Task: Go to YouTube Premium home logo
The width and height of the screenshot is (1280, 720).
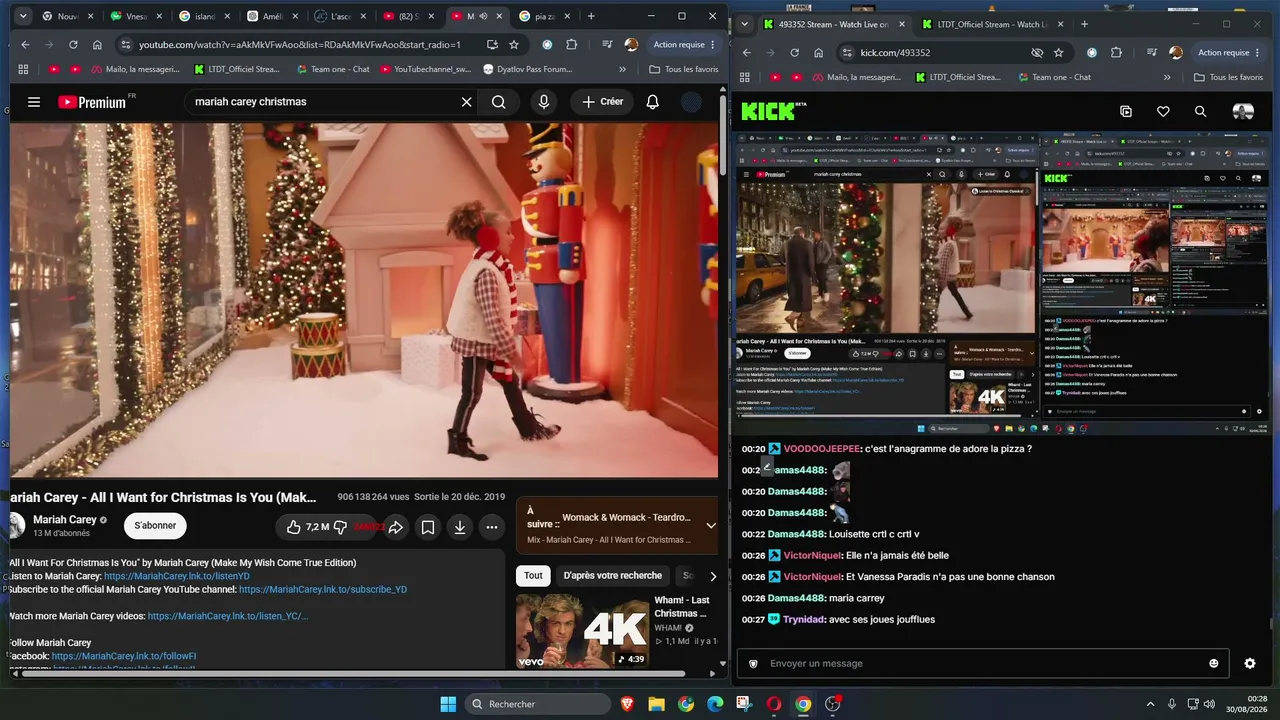Action: (x=93, y=102)
